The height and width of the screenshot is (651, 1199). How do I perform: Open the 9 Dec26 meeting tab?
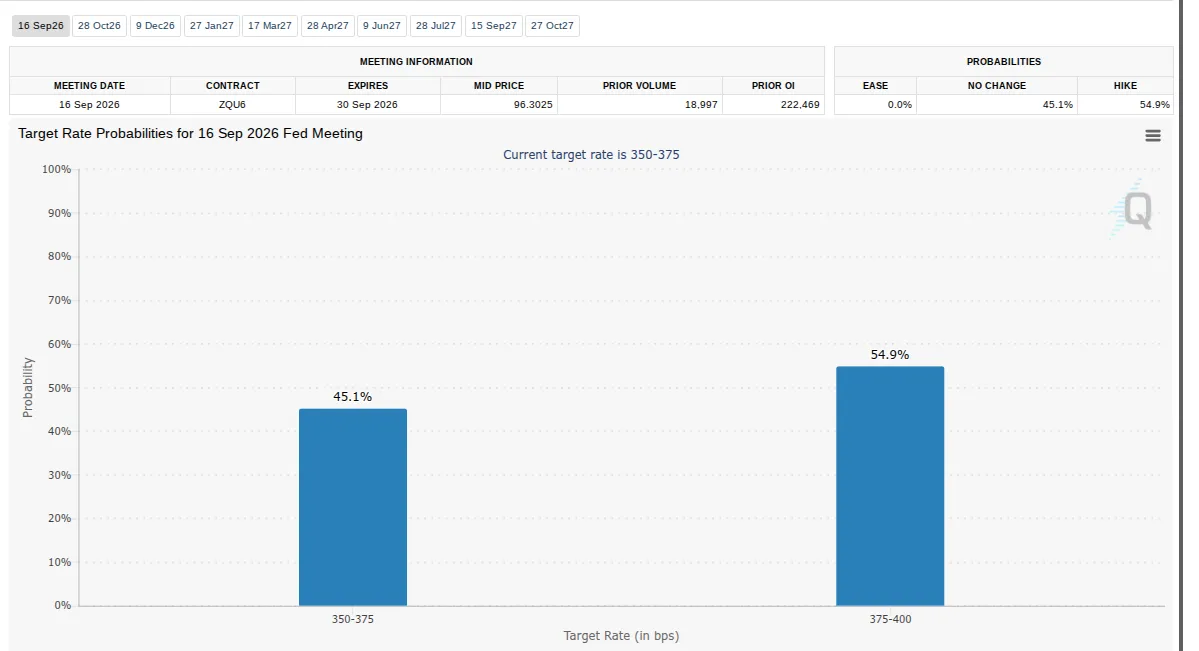pos(155,26)
